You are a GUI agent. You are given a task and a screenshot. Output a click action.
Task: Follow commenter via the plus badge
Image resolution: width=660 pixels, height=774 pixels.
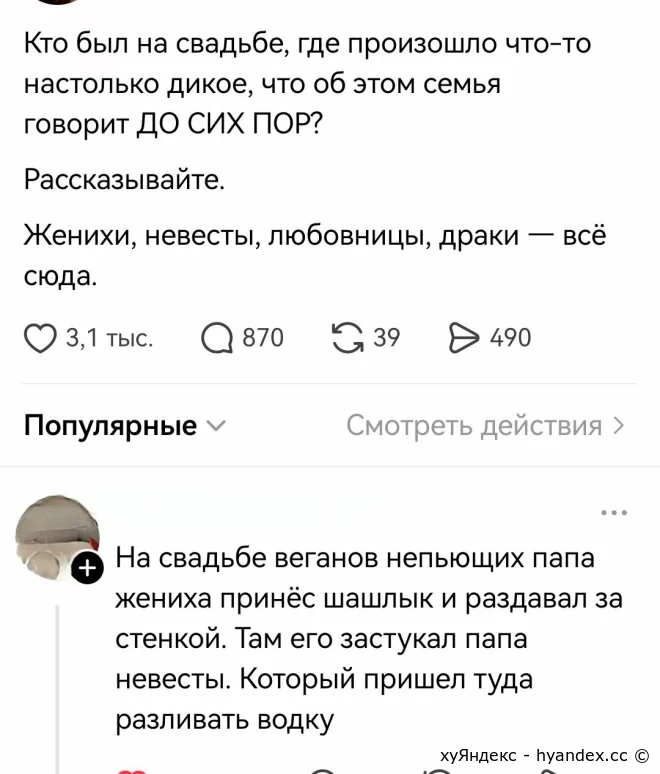point(87,569)
